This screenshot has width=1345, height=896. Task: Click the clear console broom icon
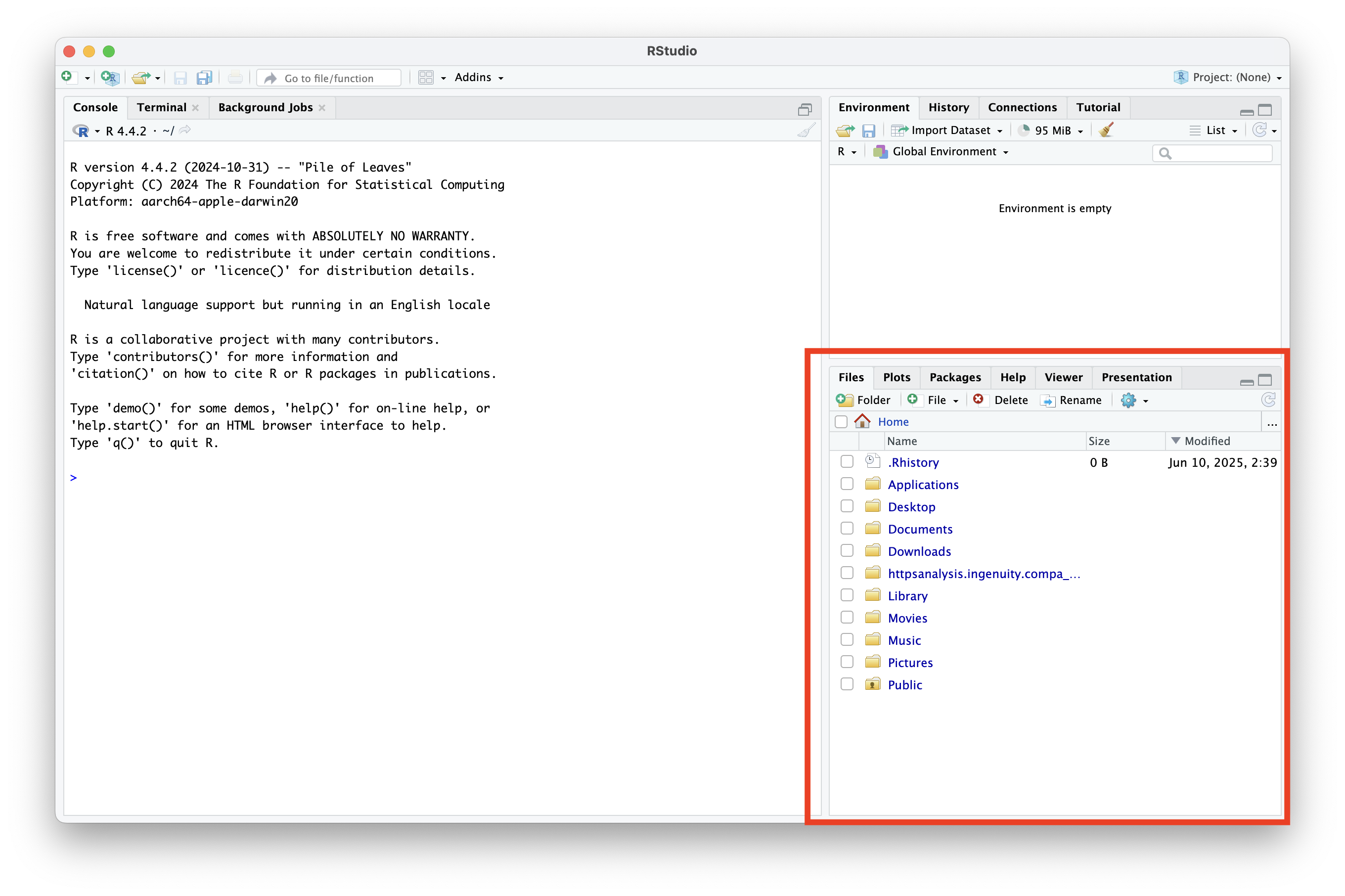click(x=806, y=131)
